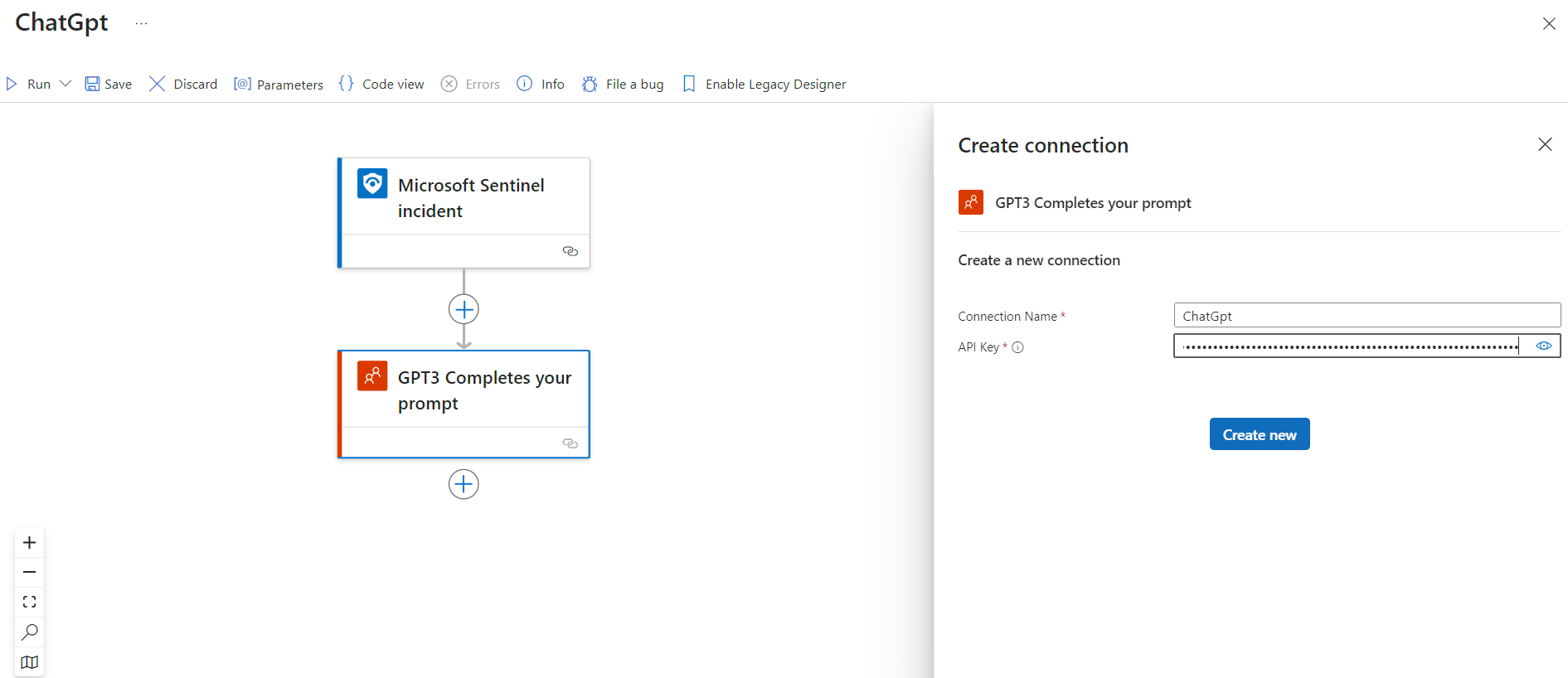Viewport: 1568px width, 678px height.
Task: Click the Create new button
Action: 1260,434
